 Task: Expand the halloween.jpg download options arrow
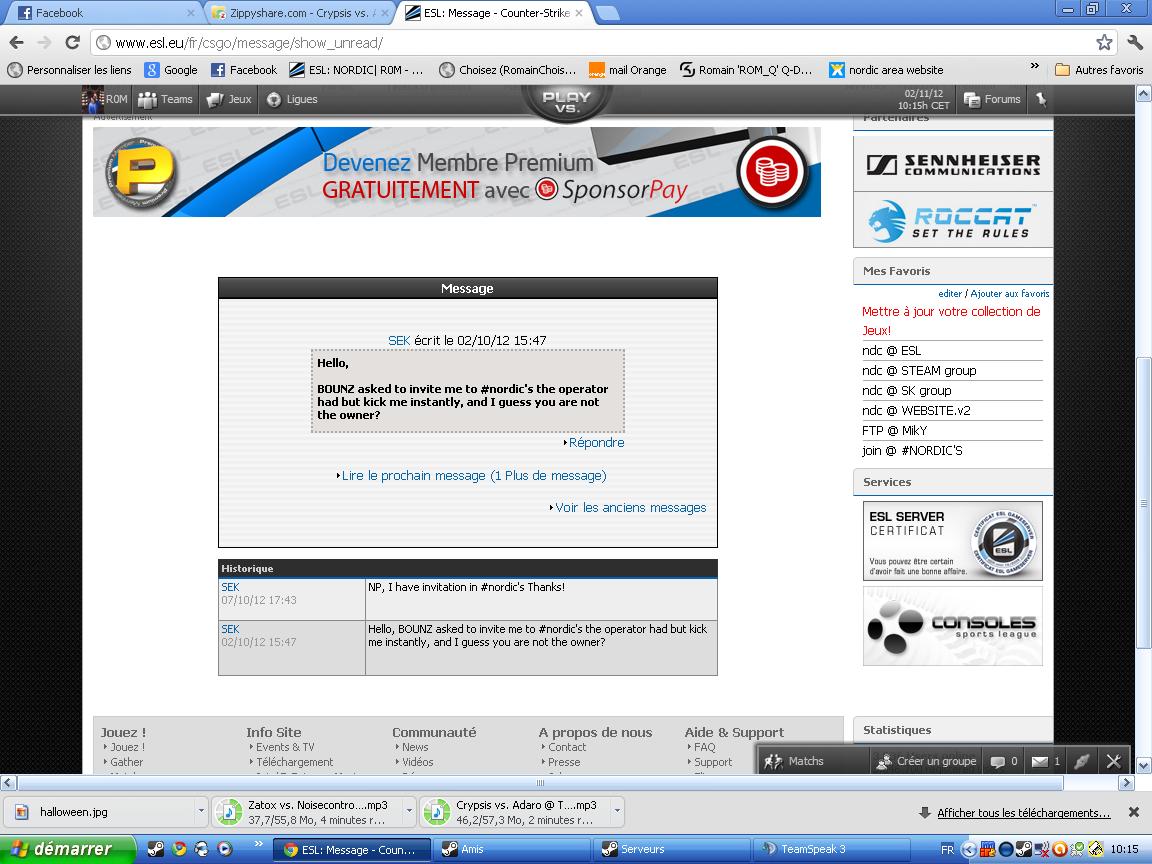pyautogui.click(x=201, y=812)
